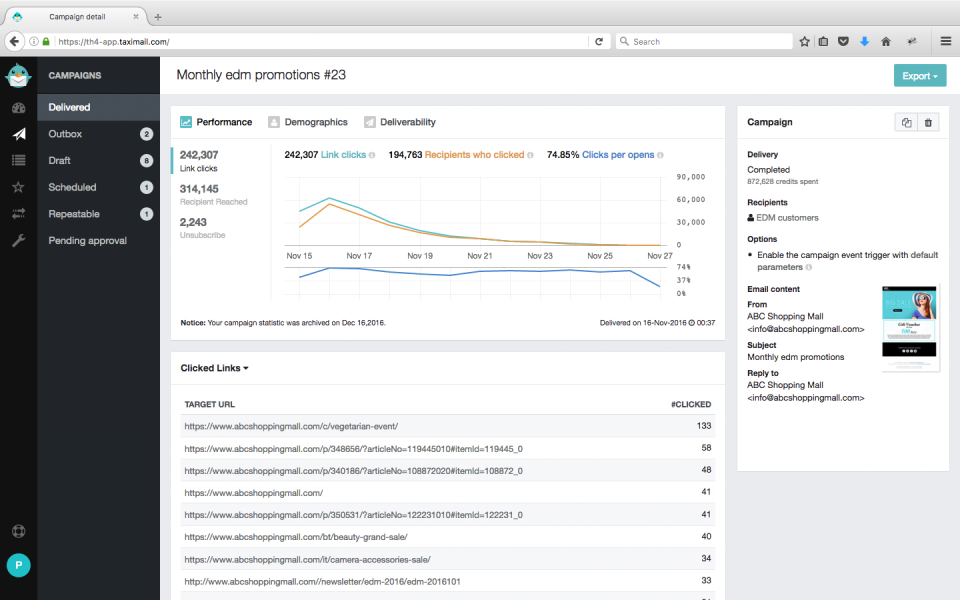The height and width of the screenshot is (600, 960).
Task: Click the browser Search field
Action: 704,42
